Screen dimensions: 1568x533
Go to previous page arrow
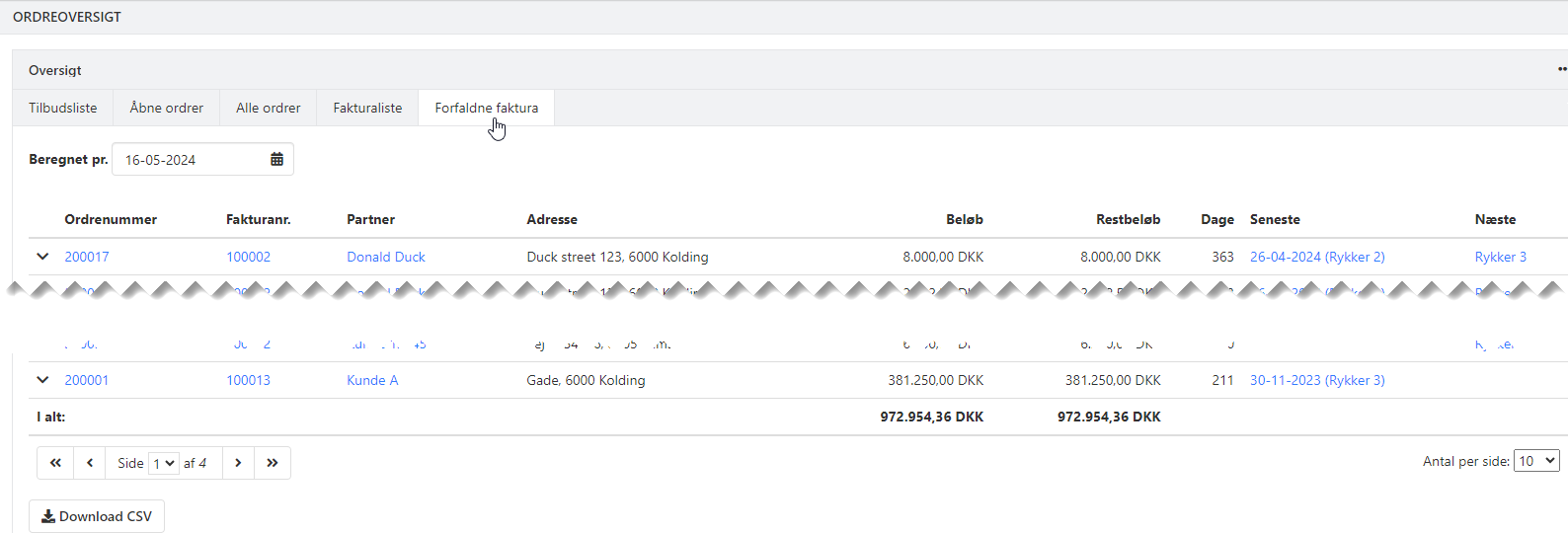click(90, 463)
